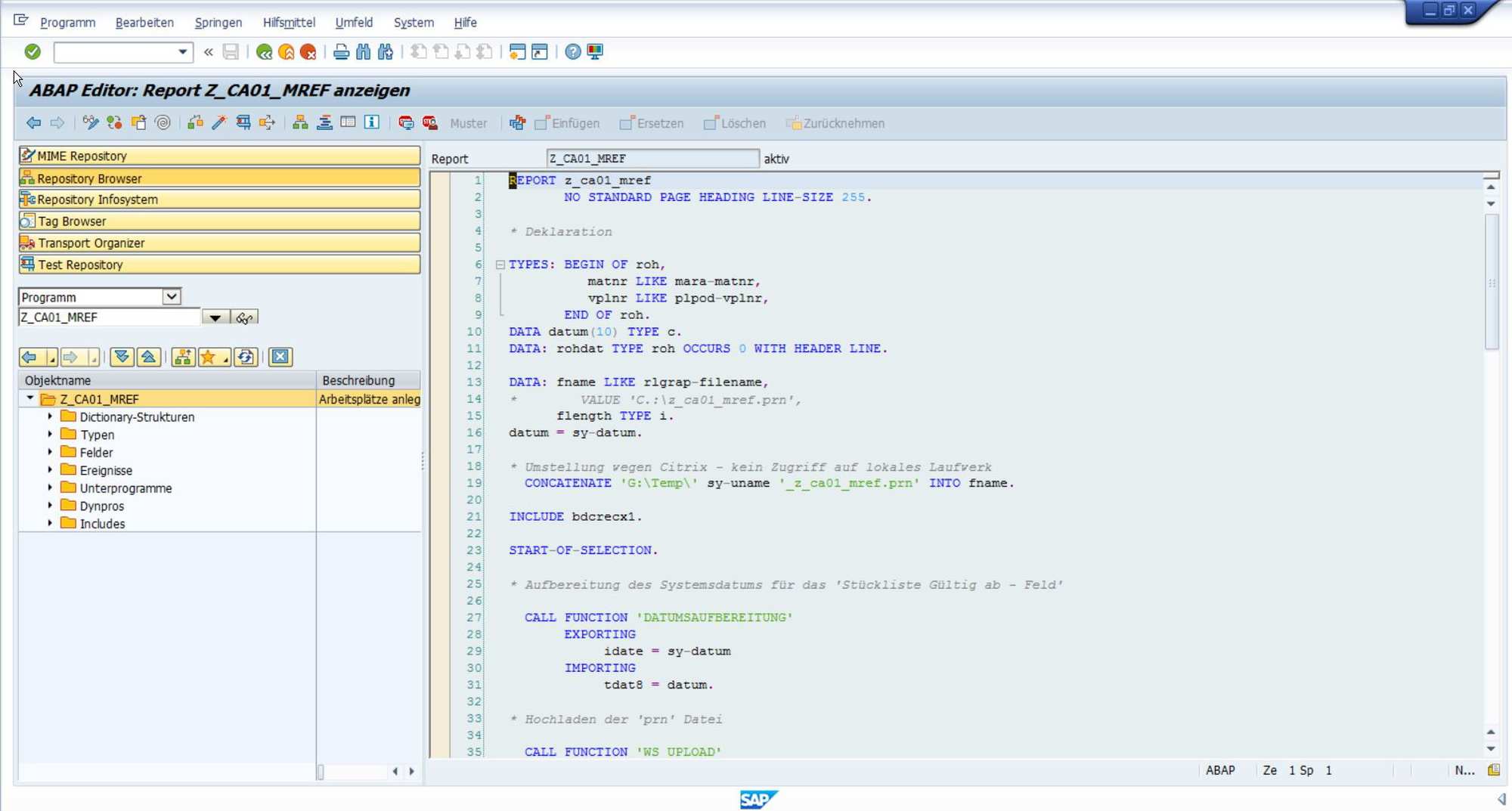Open the object name history dropdown arrow
The width and height of the screenshot is (1512, 811).
click(215, 317)
